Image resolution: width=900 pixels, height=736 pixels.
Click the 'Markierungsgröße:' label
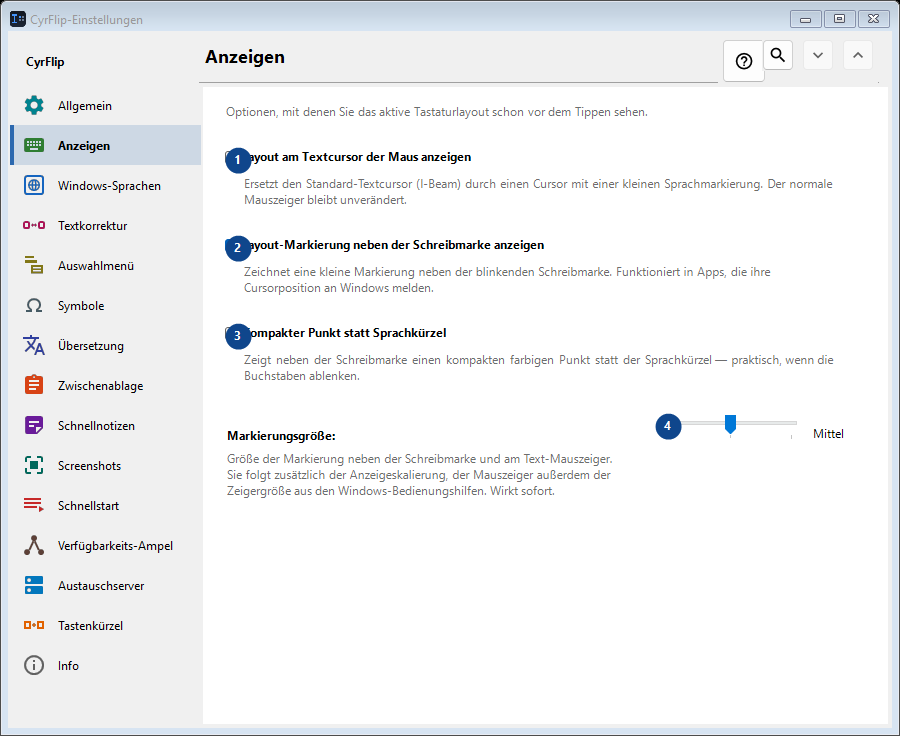tap(281, 436)
